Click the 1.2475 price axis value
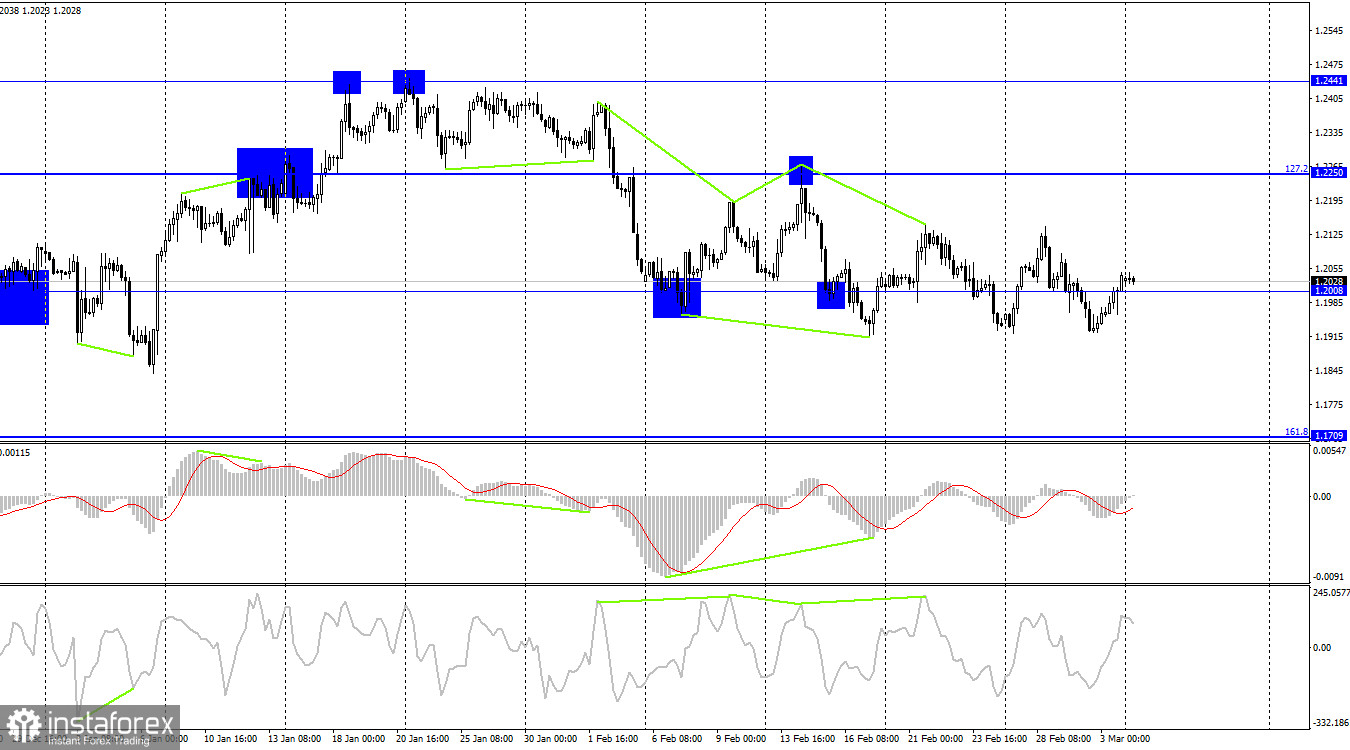1350x750 pixels. [1331, 65]
